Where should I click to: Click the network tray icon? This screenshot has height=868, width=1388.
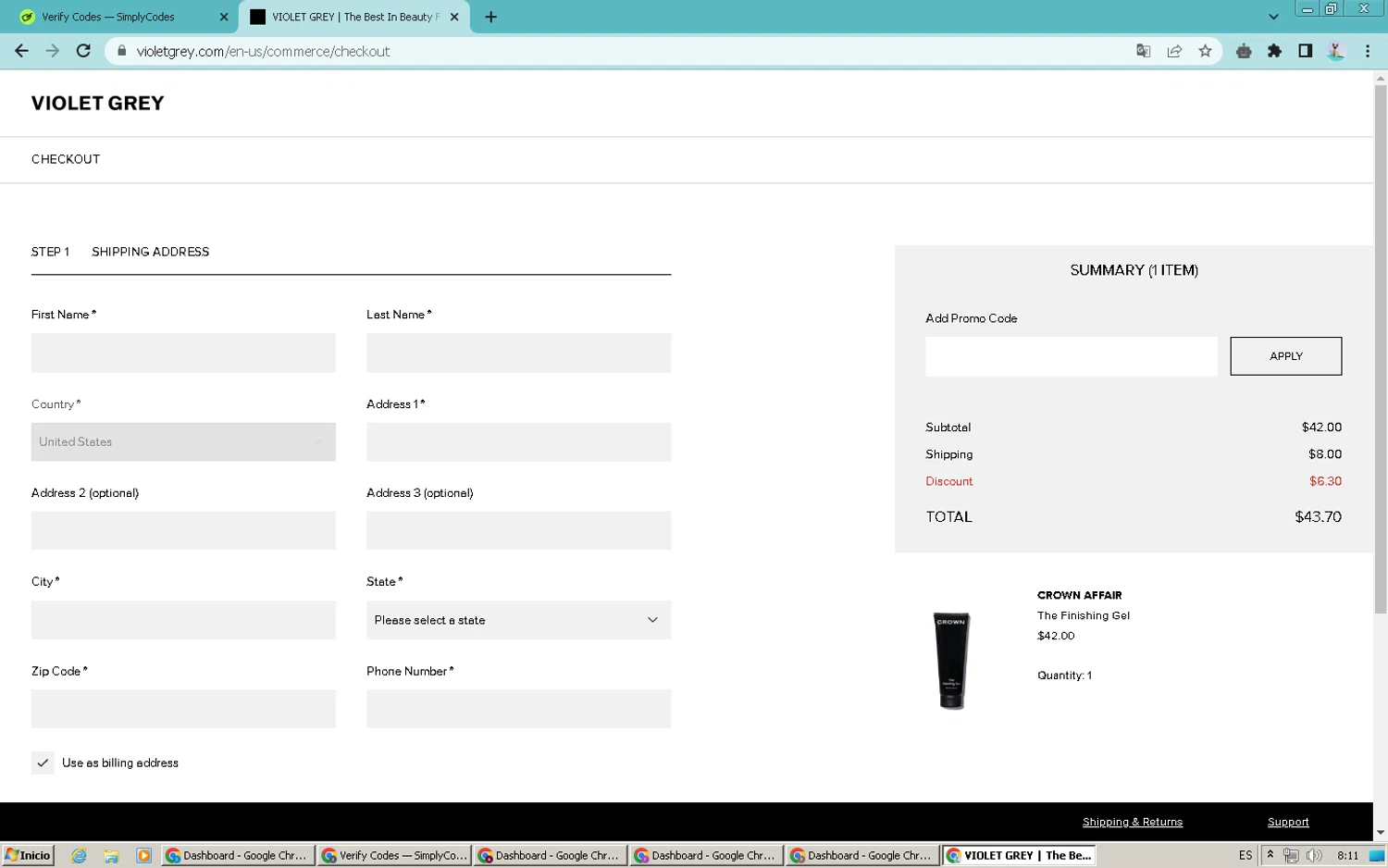(1291, 856)
